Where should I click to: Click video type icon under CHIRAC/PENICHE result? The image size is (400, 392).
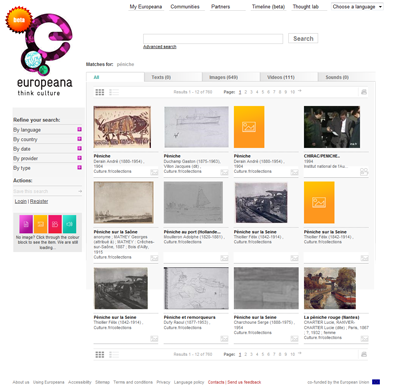click(x=364, y=172)
